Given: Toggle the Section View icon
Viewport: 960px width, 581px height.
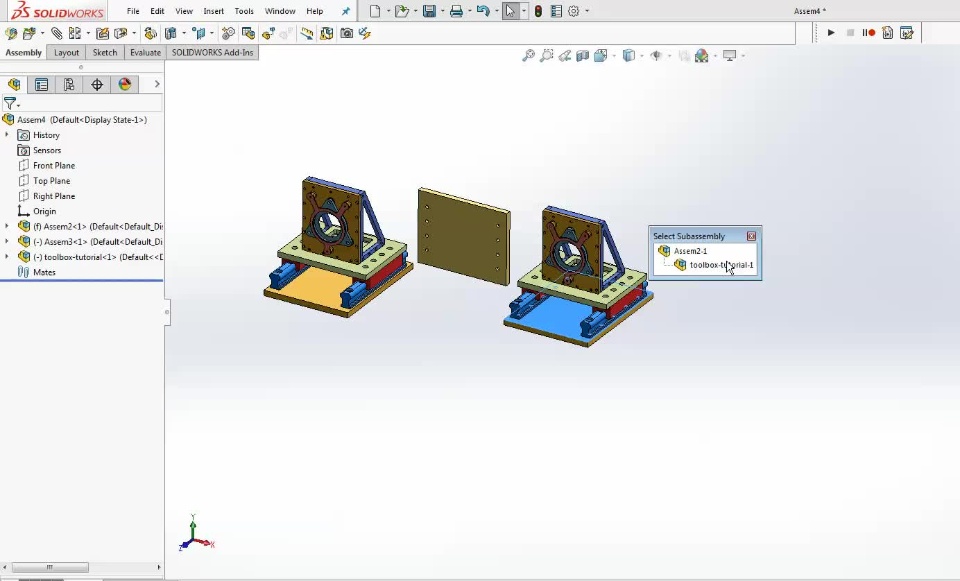Looking at the screenshot, I should [x=582, y=56].
